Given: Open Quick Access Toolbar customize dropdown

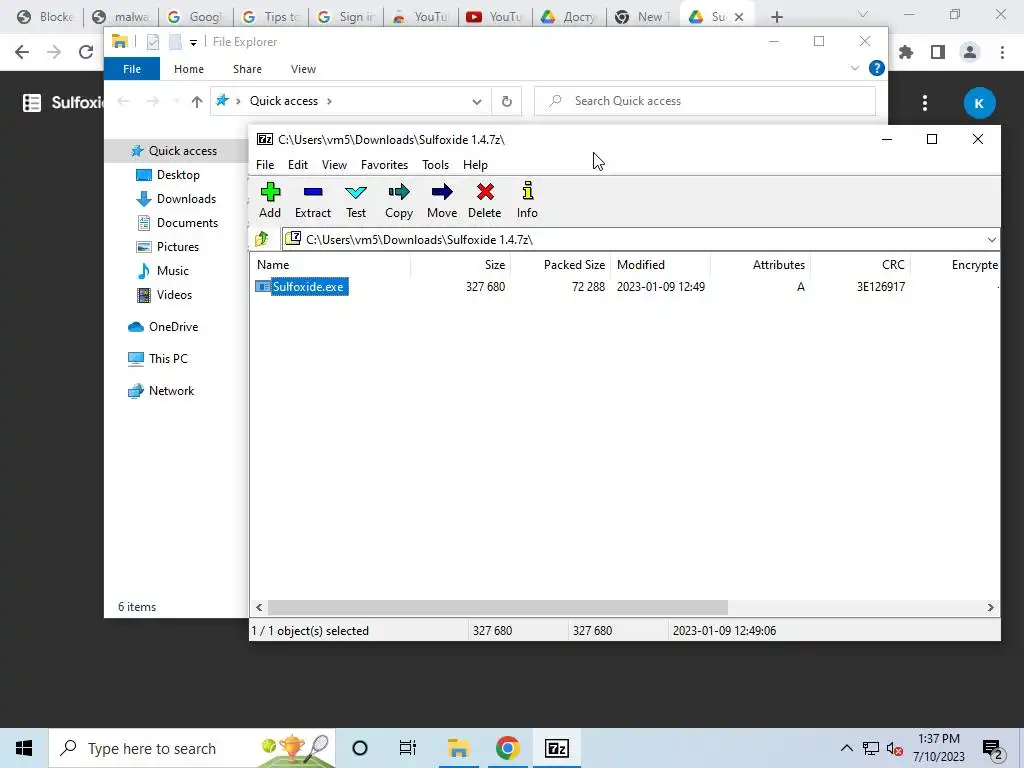Looking at the screenshot, I should tap(193, 42).
